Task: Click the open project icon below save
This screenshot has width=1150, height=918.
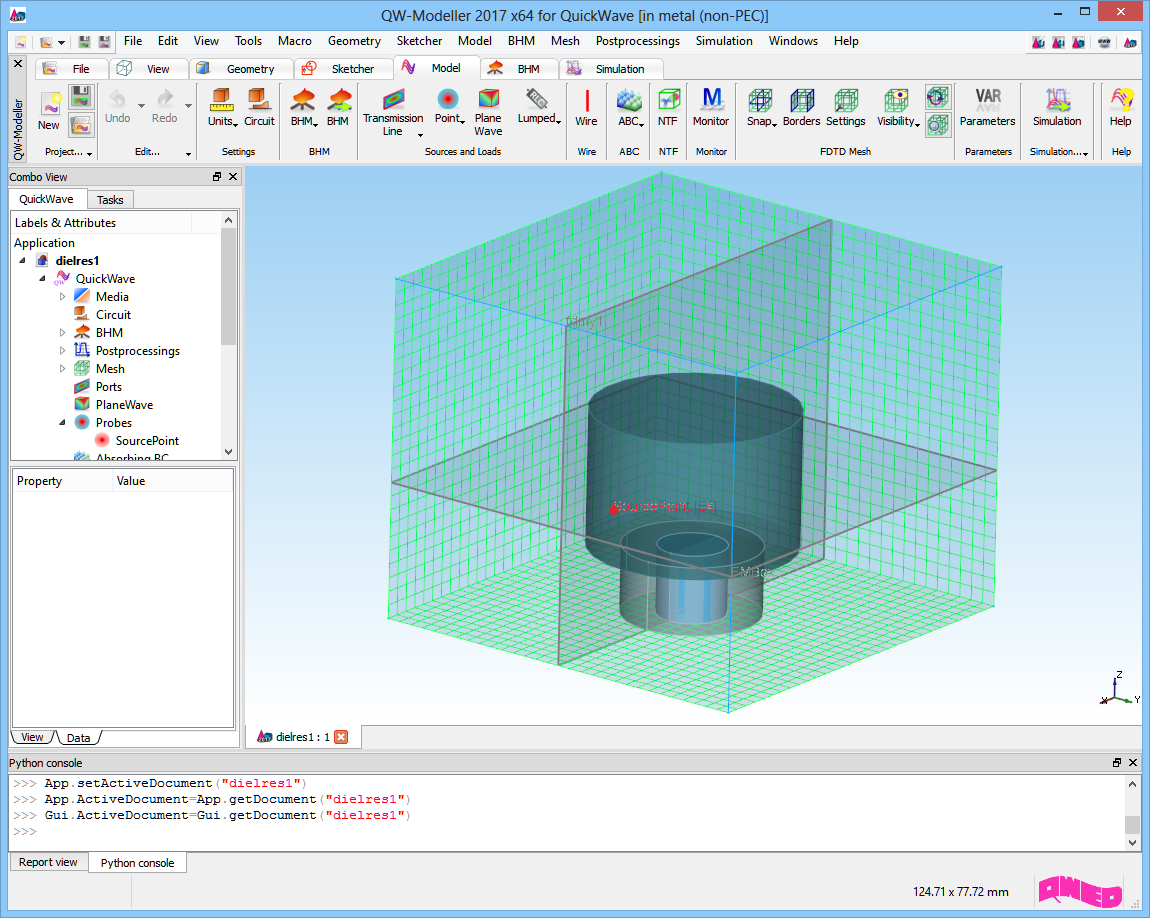Action: point(81,125)
